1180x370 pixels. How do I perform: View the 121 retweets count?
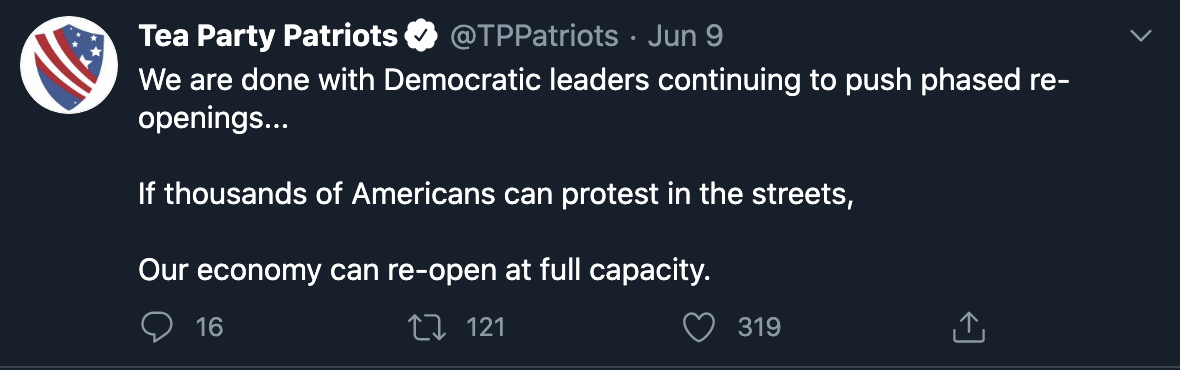pyautogui.click(x=485, y=327)
